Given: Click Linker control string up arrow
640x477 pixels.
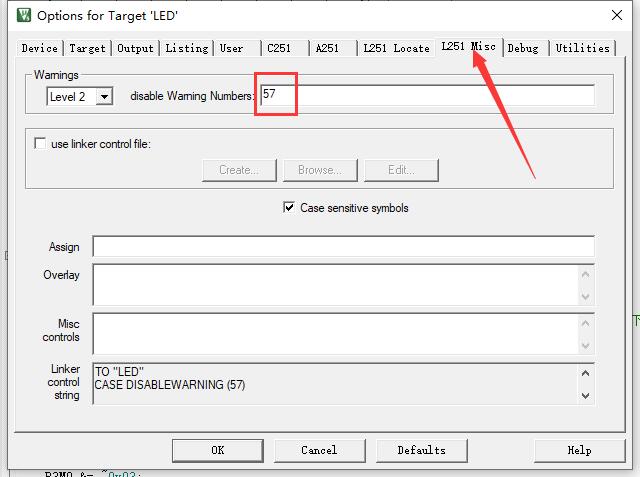Looking at the screenshot, I should click(586, 373).
